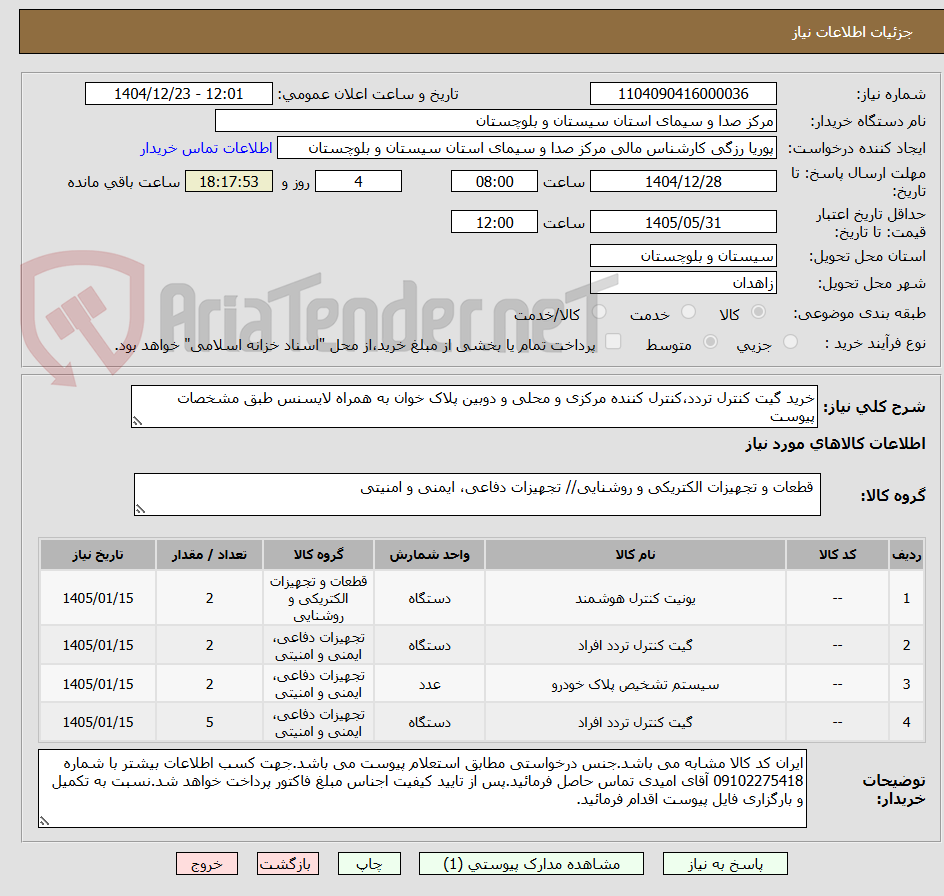Select the کالا/خدمت radio option
This screenshot has width=944, height=896.
[x=599, y=312]
